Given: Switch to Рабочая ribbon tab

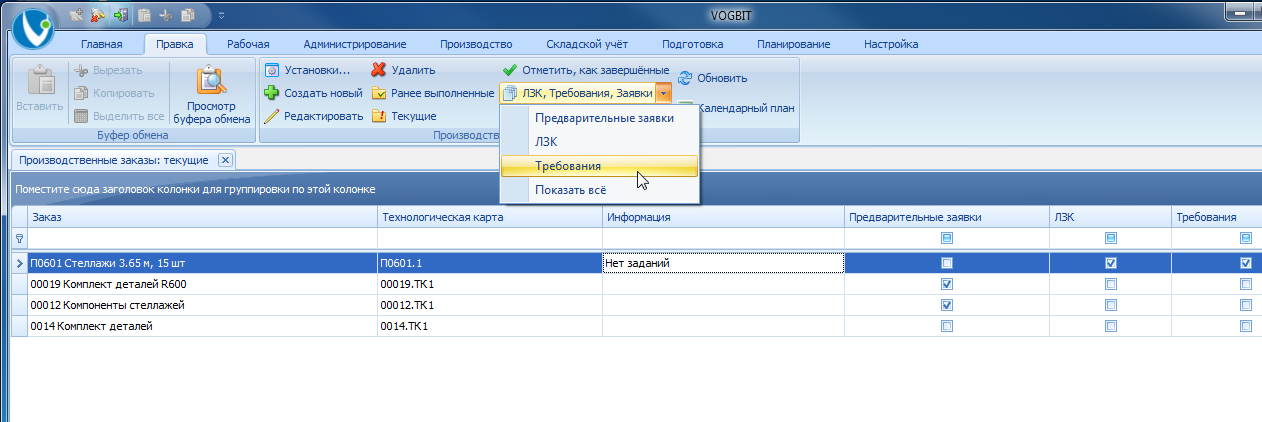Looking at the screenshot, I should 248,44.
